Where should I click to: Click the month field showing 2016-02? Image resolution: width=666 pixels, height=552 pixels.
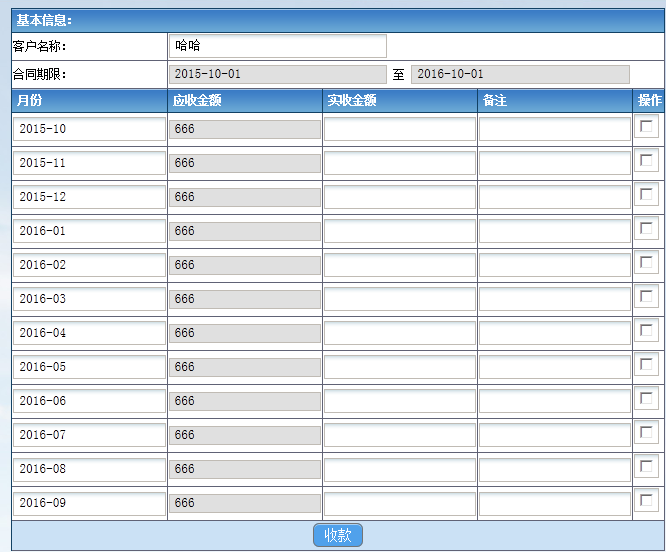pyautogui.click(x=89, y=265)
